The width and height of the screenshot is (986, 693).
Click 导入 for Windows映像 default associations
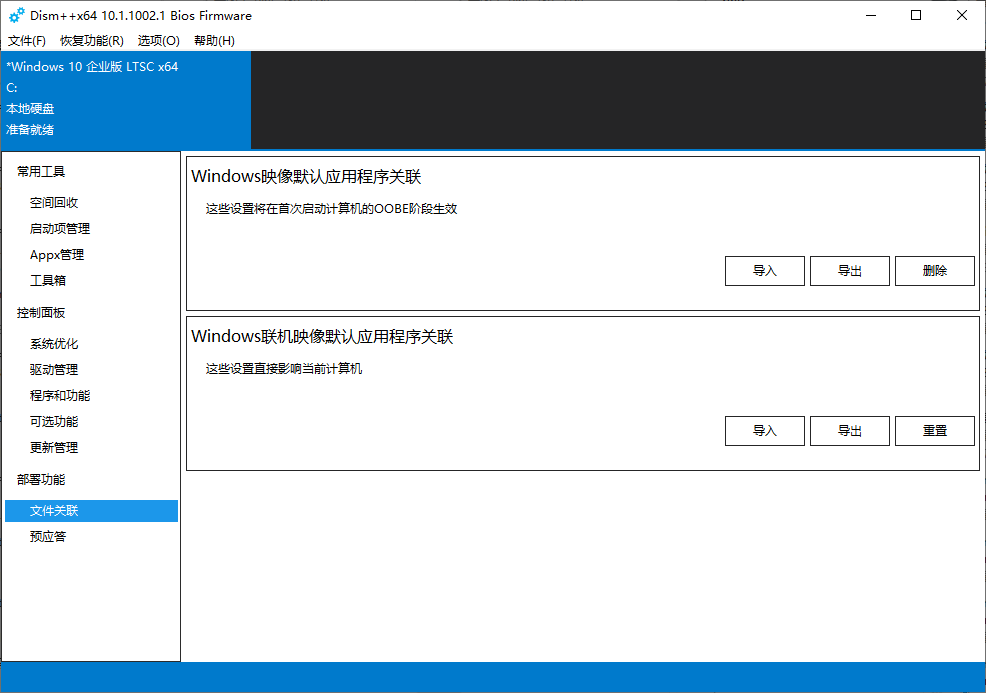pos(764,271)
